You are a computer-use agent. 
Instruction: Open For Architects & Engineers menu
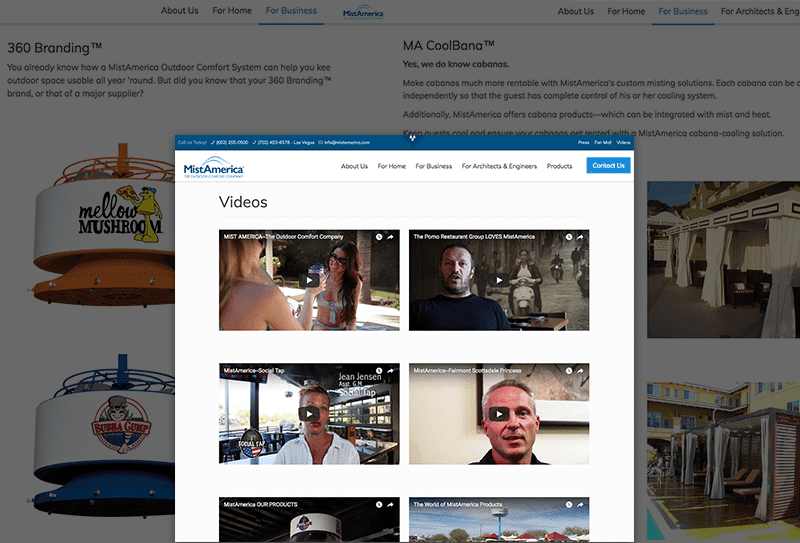[499, 166]
